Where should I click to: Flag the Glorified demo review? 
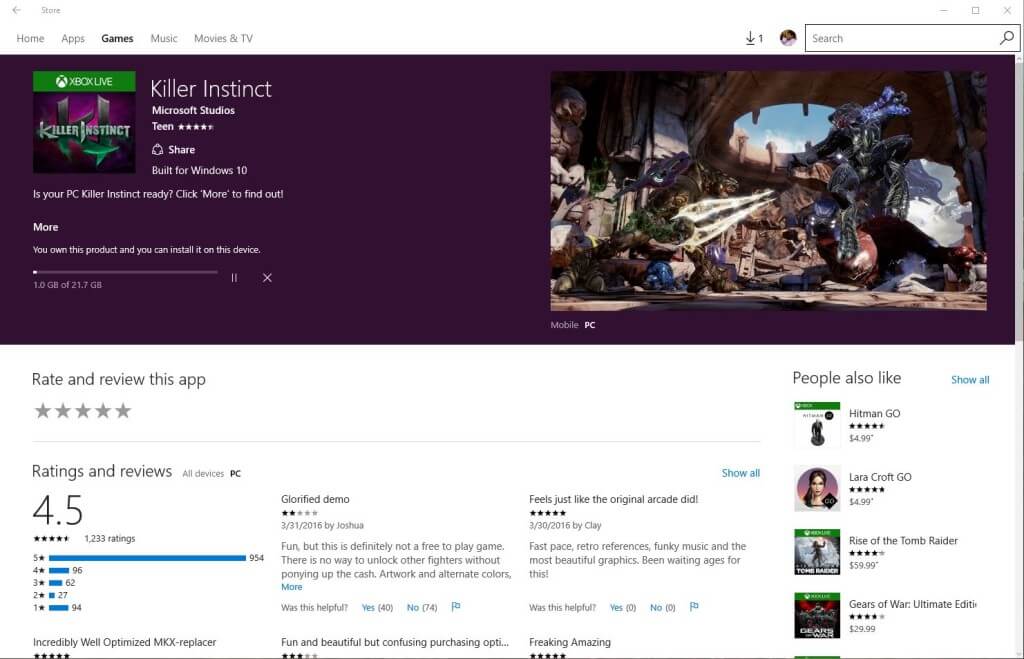(x=456, y=607)
